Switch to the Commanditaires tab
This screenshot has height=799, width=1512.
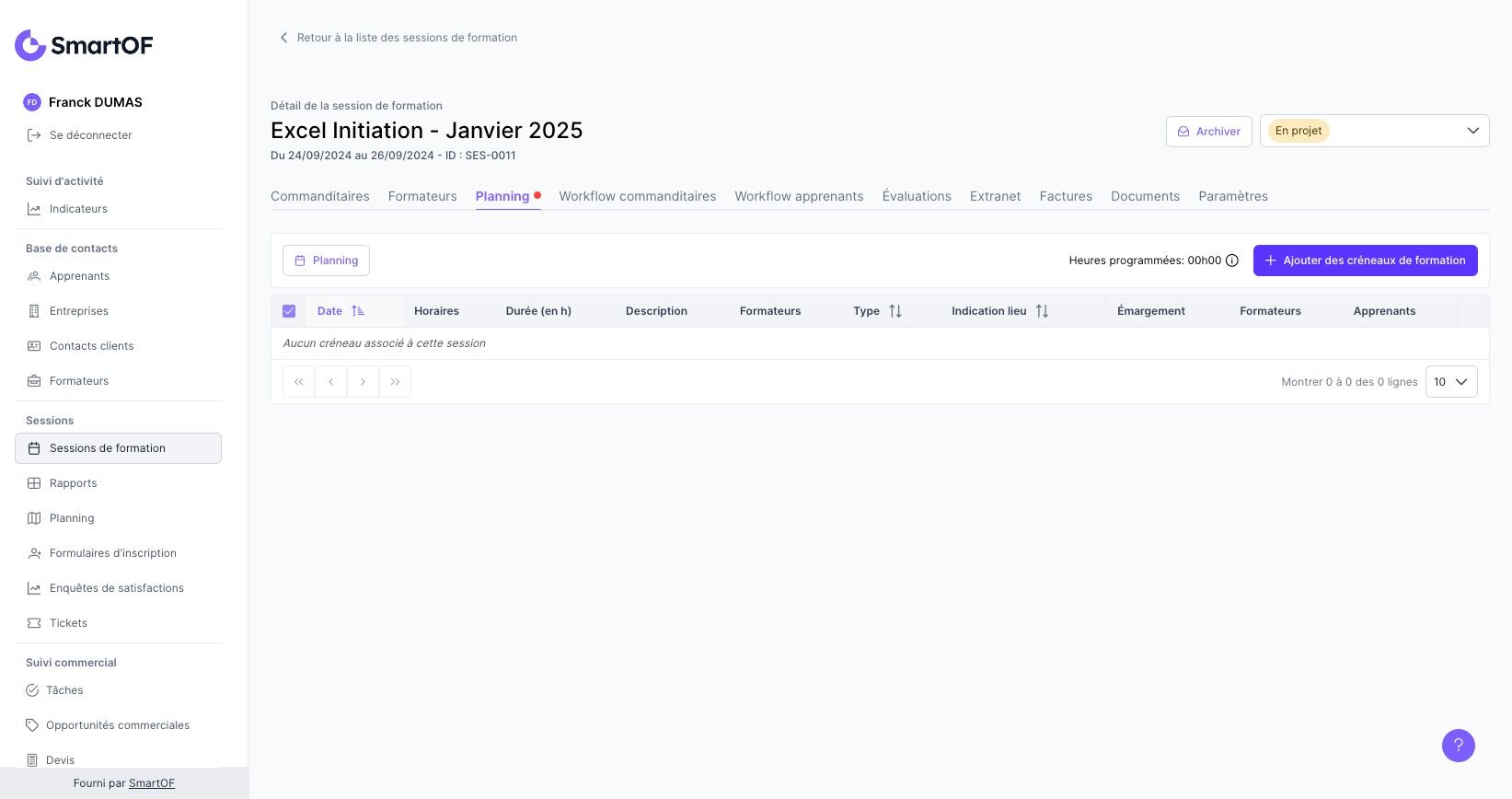coord(320,196)
